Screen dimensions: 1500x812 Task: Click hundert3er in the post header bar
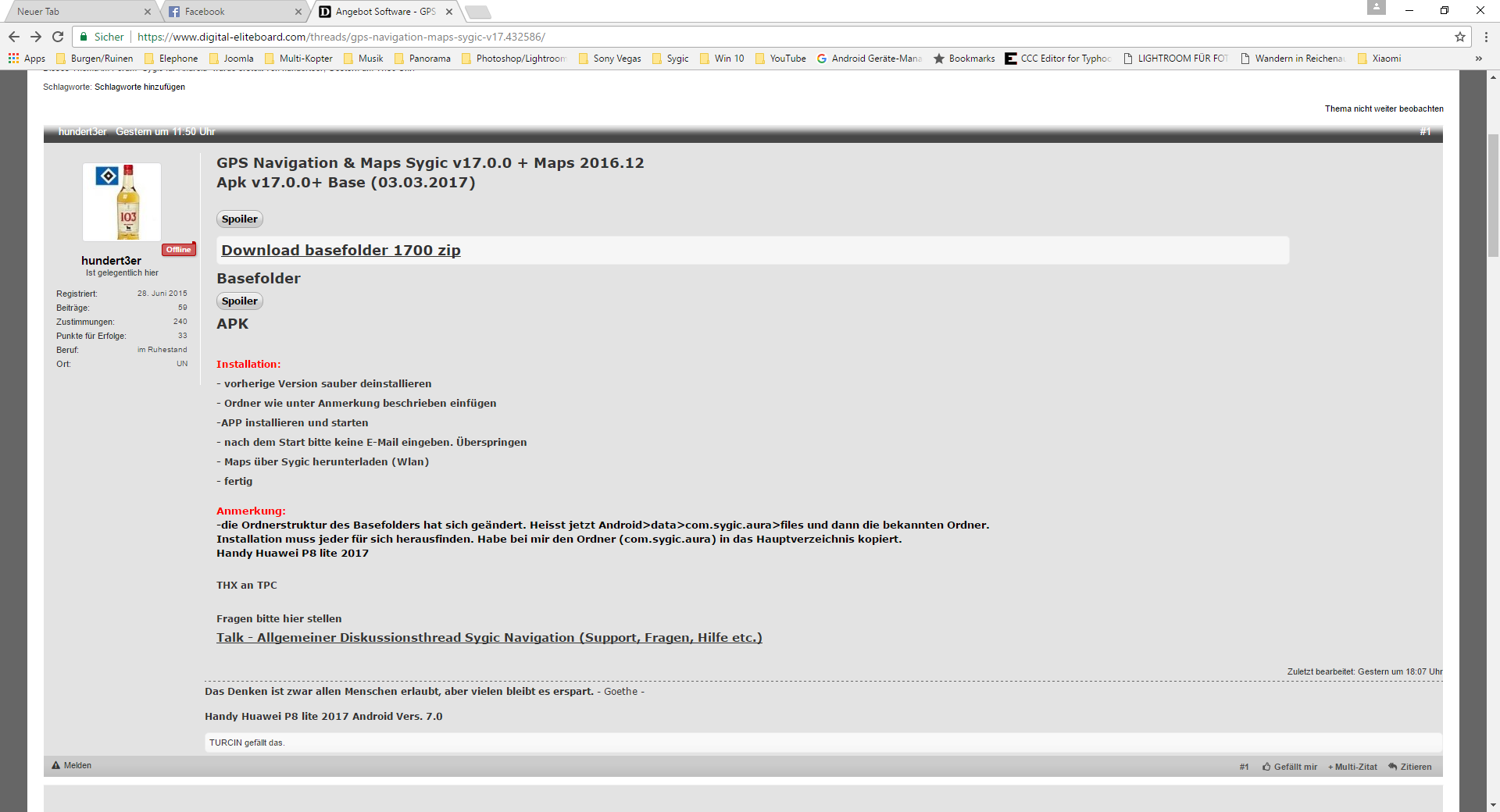point(82,131)
